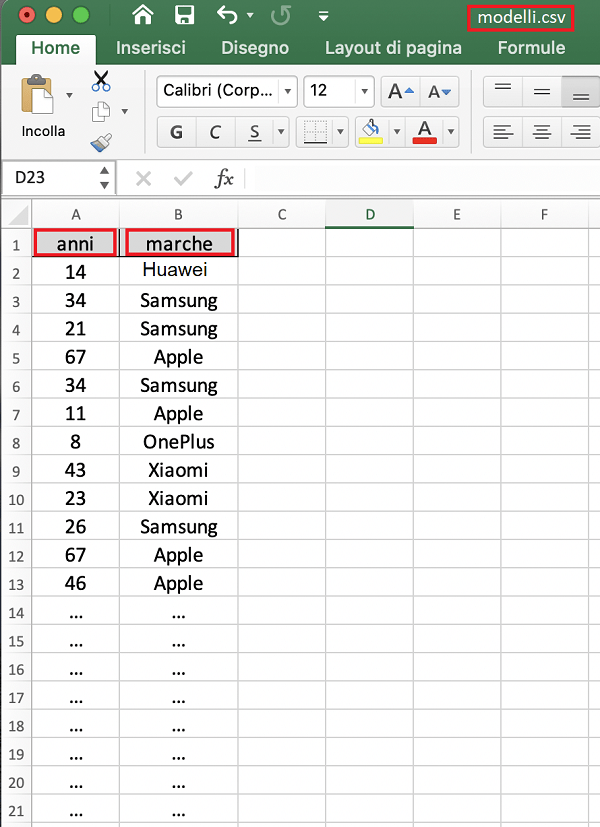Align cell content to top
Viewport: 600px width, 827px height.
click(x=503, y=91)
